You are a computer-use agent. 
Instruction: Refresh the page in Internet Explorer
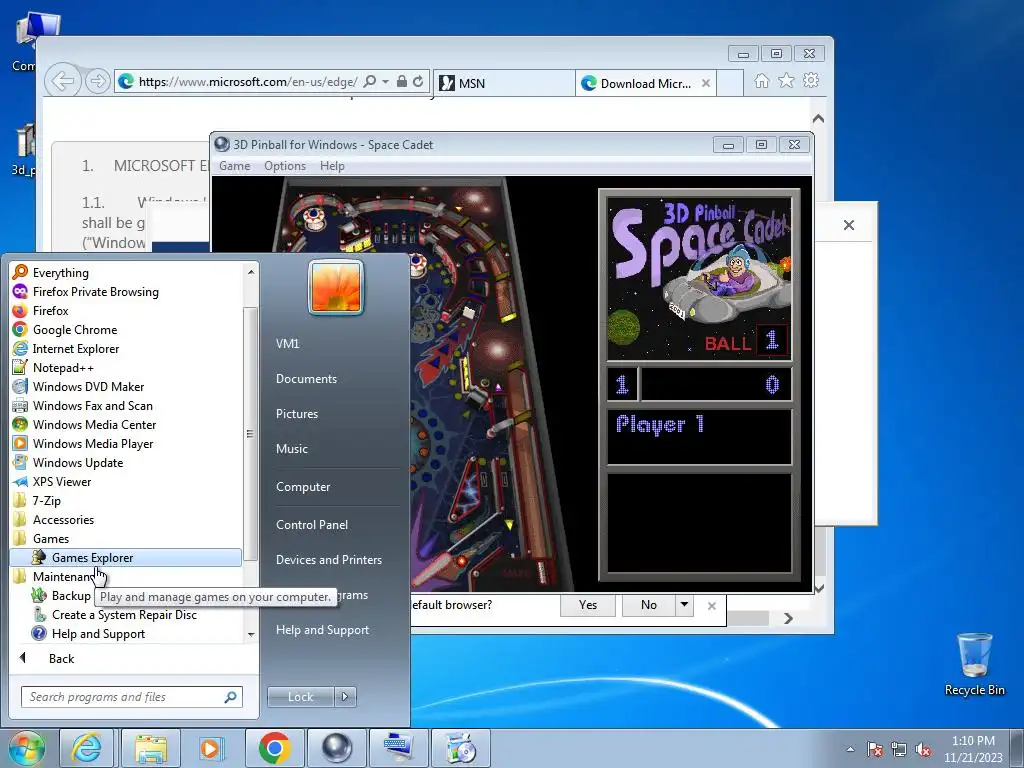click(x=418, y=82)
